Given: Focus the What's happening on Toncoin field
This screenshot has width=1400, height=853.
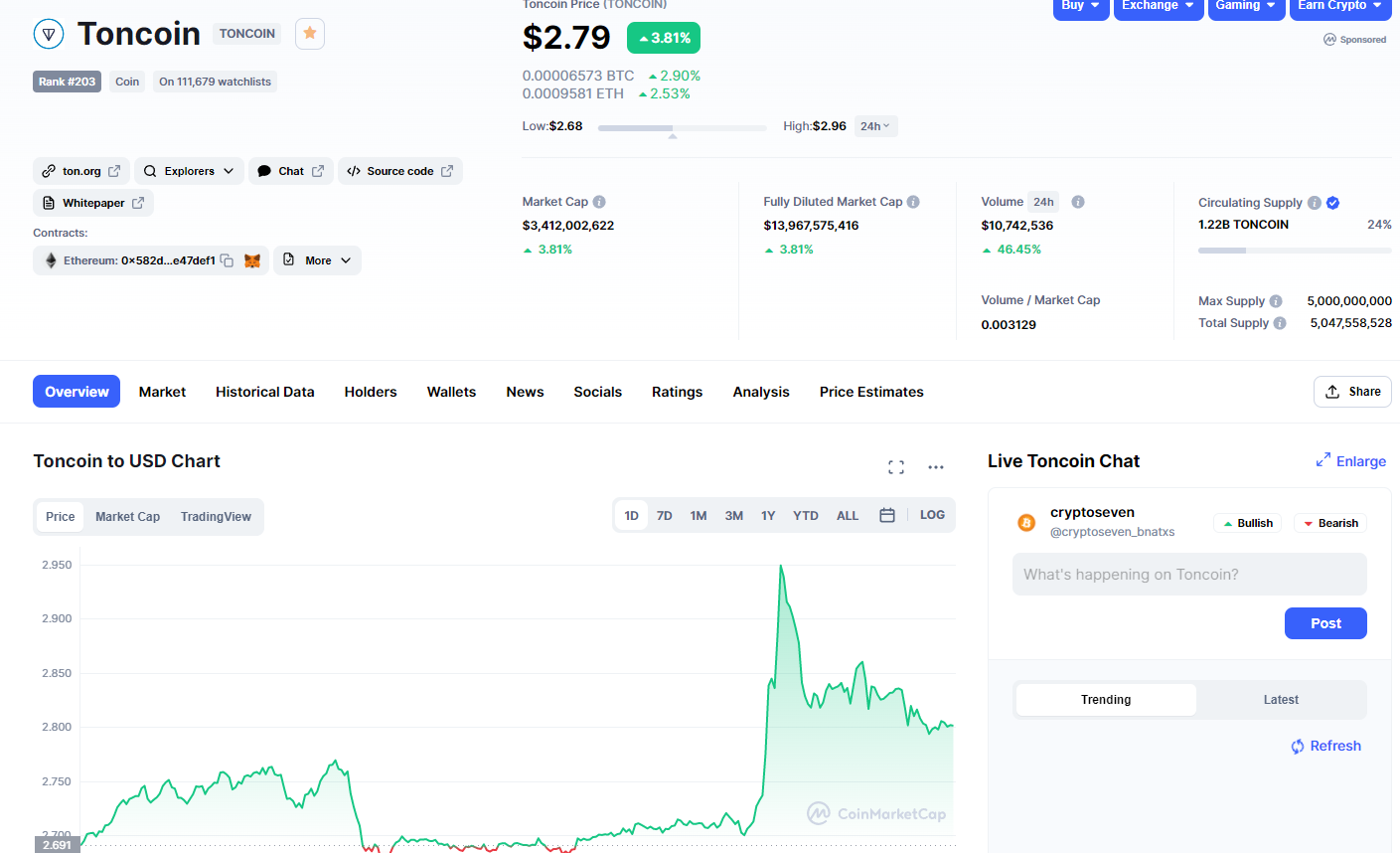Looking at the screenshot, I should tap(1189, 575).
